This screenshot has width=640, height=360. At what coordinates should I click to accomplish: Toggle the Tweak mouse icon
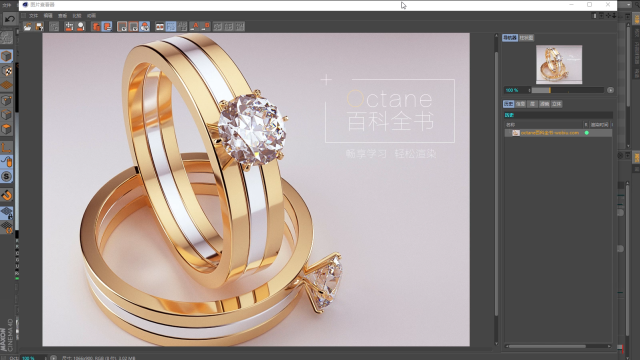click(x=7, y=162)
